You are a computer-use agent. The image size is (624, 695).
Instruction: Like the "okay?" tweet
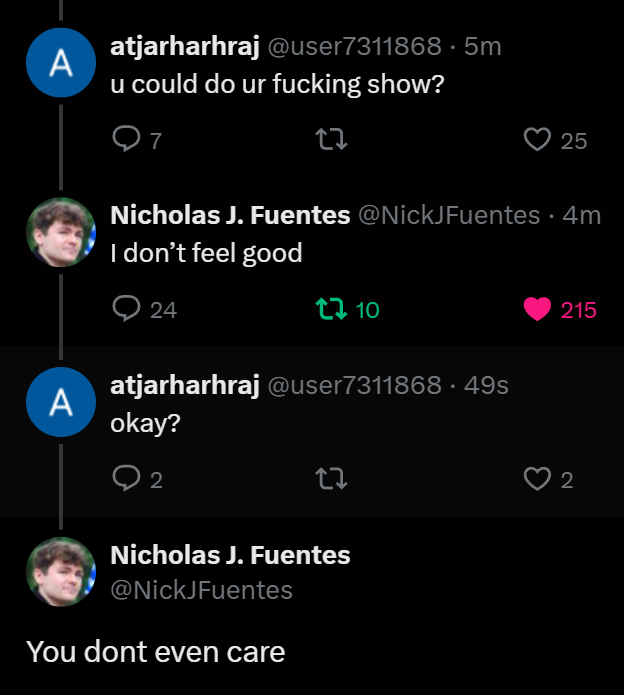pos(538,480)
